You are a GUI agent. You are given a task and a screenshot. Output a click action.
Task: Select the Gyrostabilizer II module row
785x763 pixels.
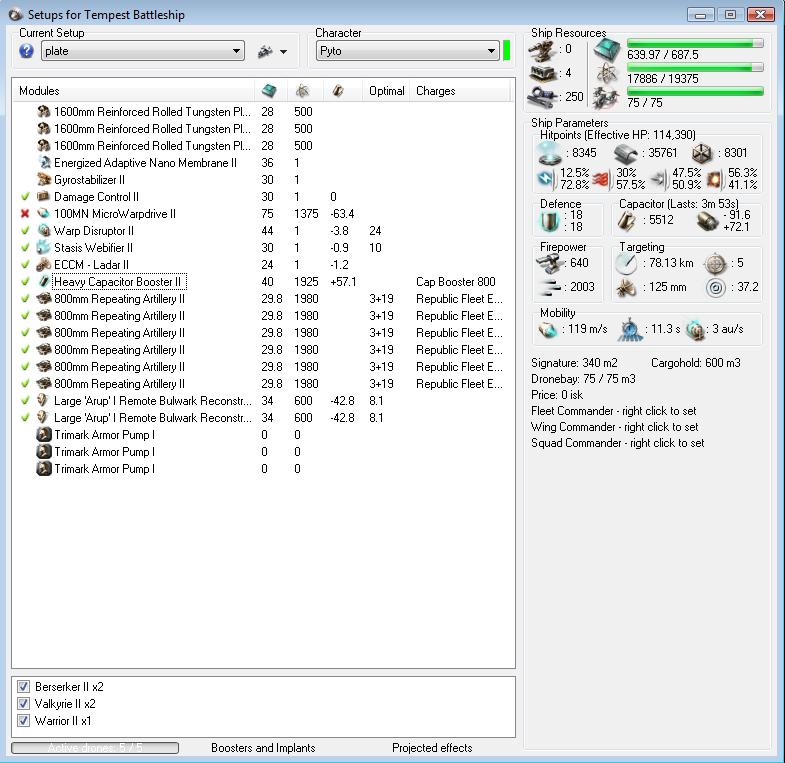(x=263, y=180)
